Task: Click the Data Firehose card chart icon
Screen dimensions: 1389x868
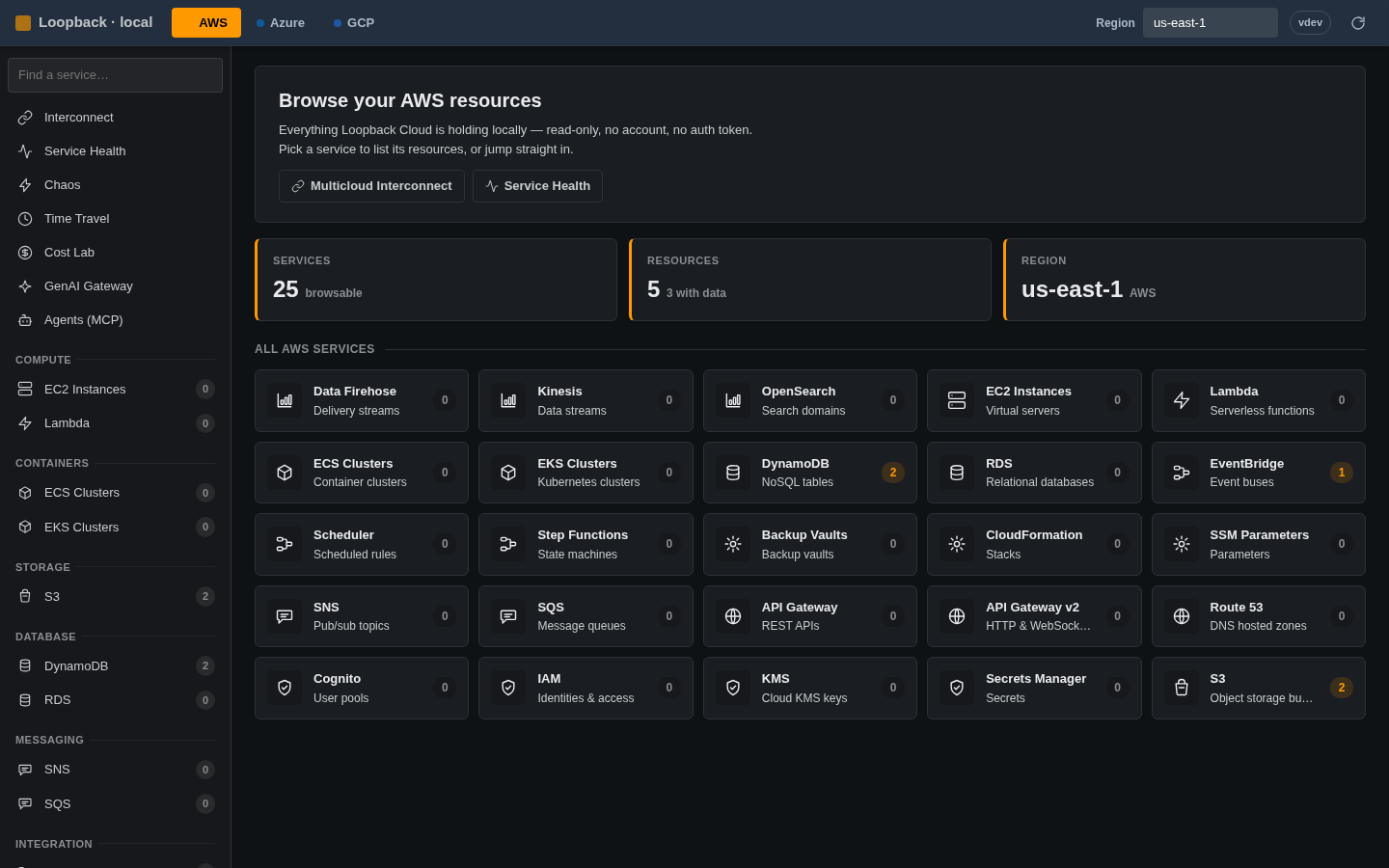Action: coord(285,400)
